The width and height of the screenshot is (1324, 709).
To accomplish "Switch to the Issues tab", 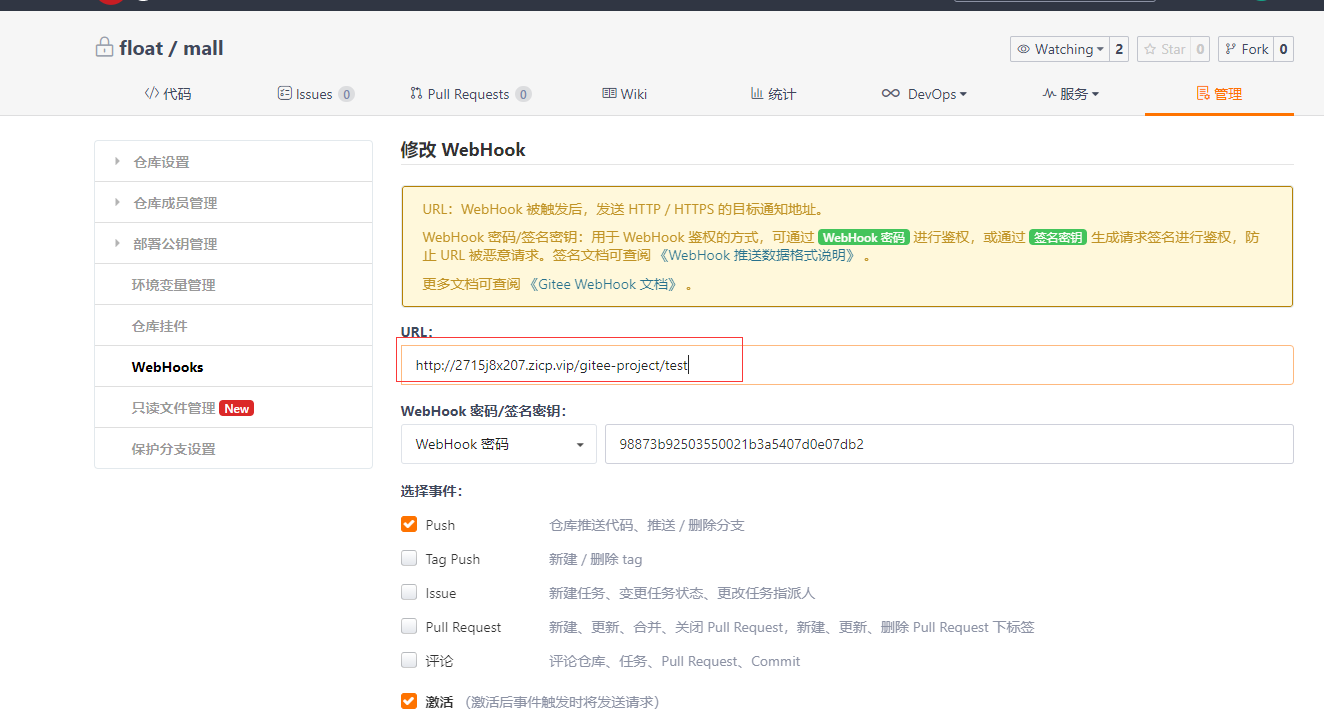I will pos(315,94).
